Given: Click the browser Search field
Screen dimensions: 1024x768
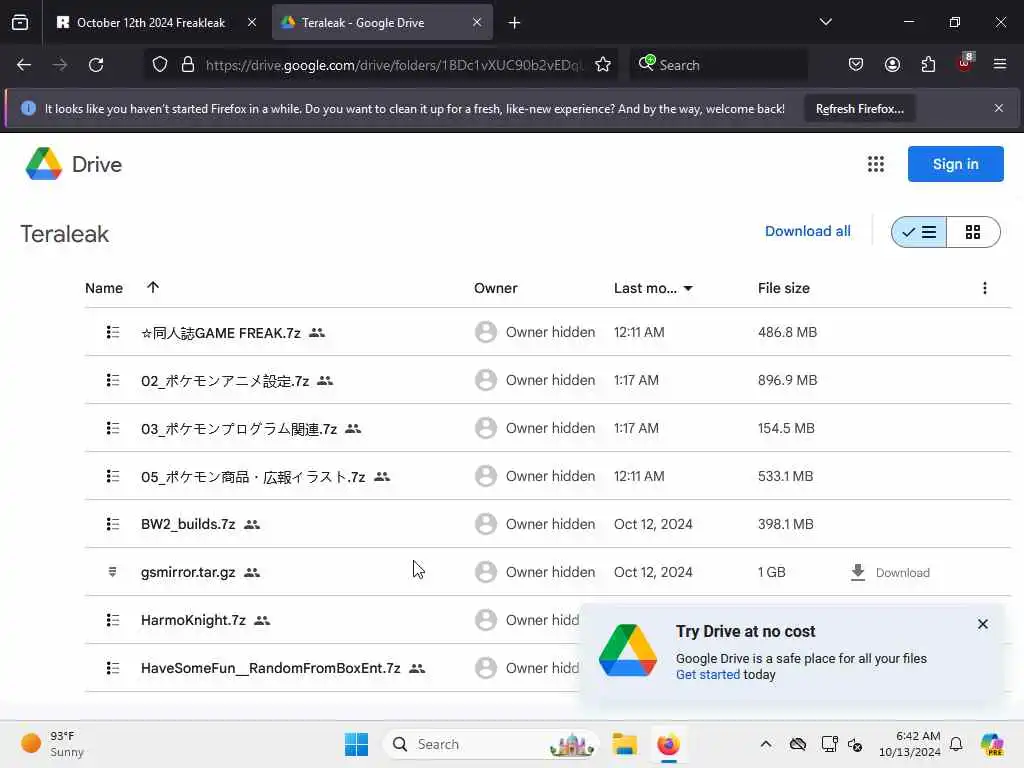Looking at the screenshot, I should click(x=718, y=65).
